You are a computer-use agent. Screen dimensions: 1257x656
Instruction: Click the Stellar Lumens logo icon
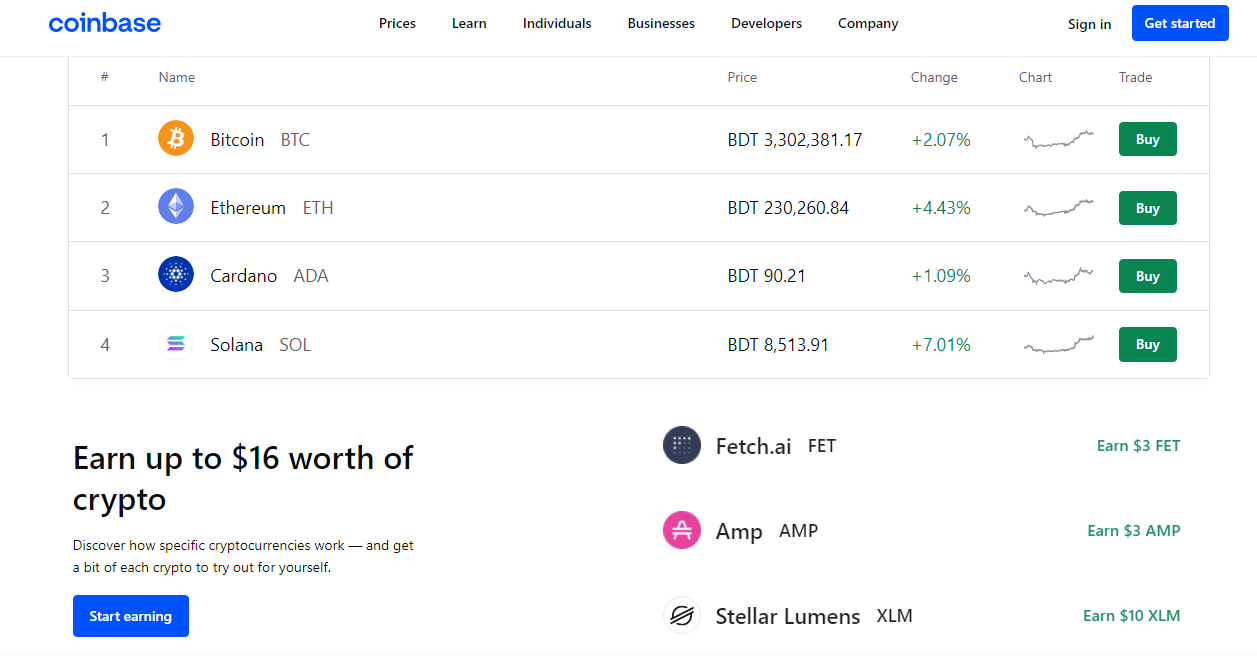click(x=682, y=615)
